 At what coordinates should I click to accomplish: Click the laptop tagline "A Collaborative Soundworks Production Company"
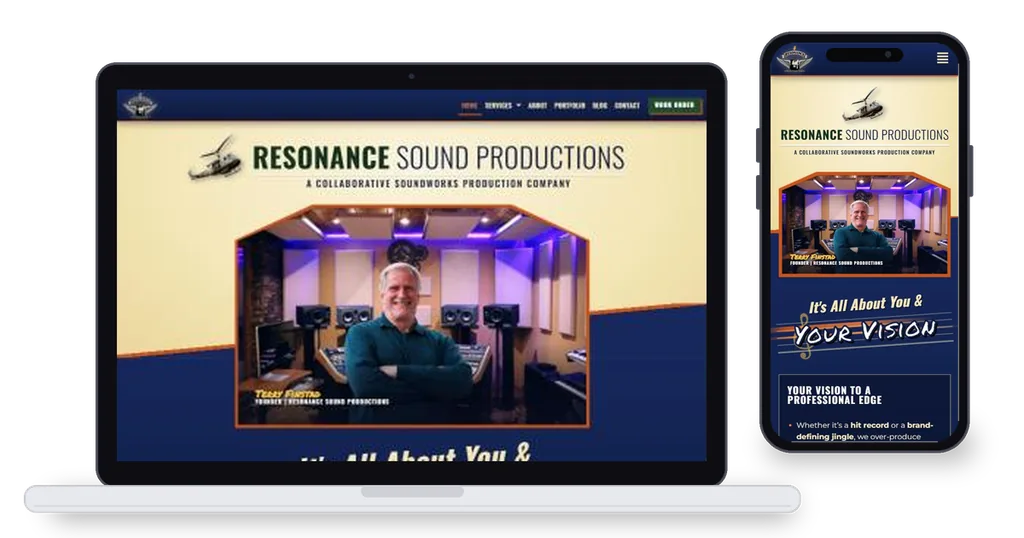pyautogui.click(x=438, y=183)
